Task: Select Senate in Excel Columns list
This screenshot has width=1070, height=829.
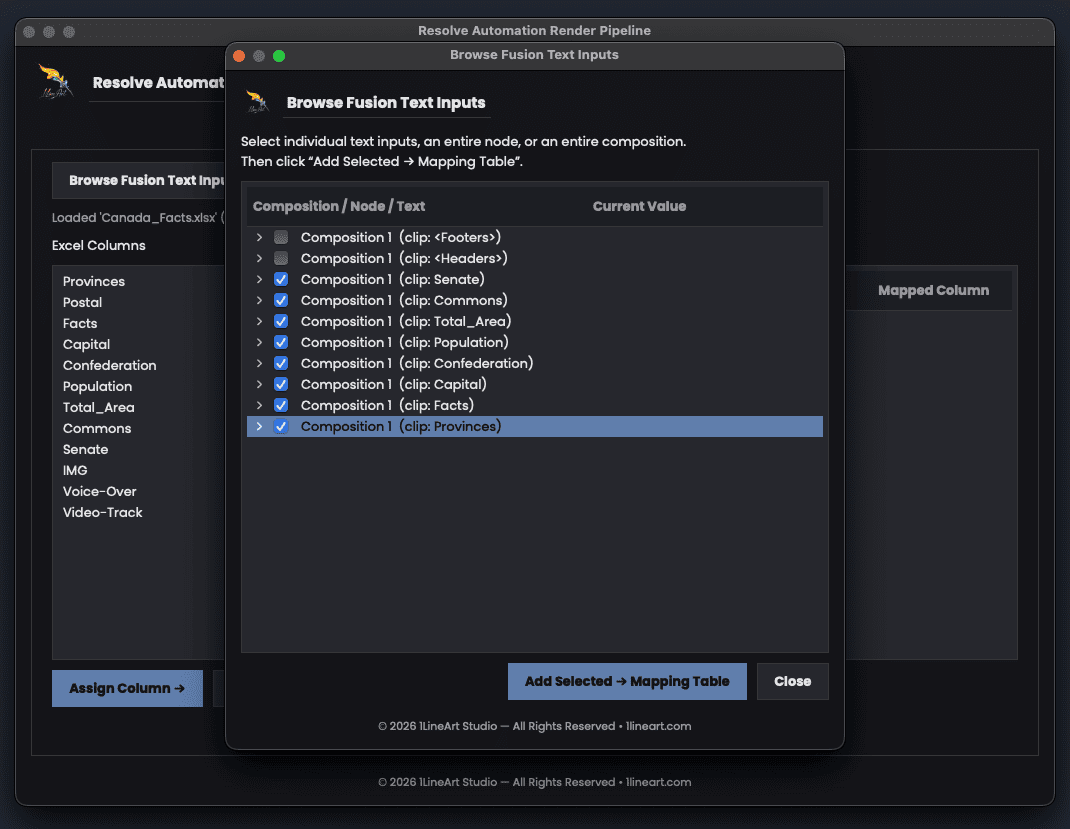Action: [x=85, y=450]
